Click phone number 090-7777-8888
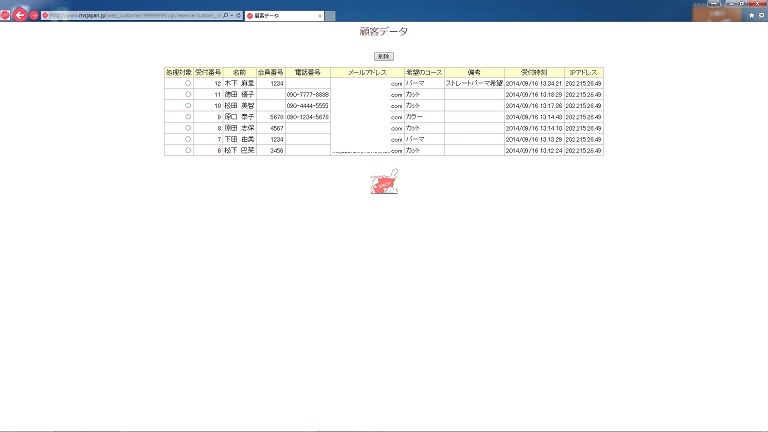The image size is (768, 432). pyautogui.click(x=308, y=95)
